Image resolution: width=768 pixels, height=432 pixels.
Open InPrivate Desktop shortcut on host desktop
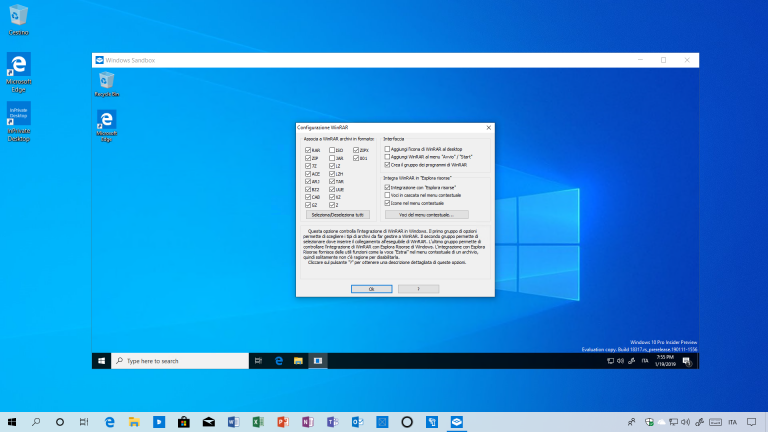pos(19,121)
